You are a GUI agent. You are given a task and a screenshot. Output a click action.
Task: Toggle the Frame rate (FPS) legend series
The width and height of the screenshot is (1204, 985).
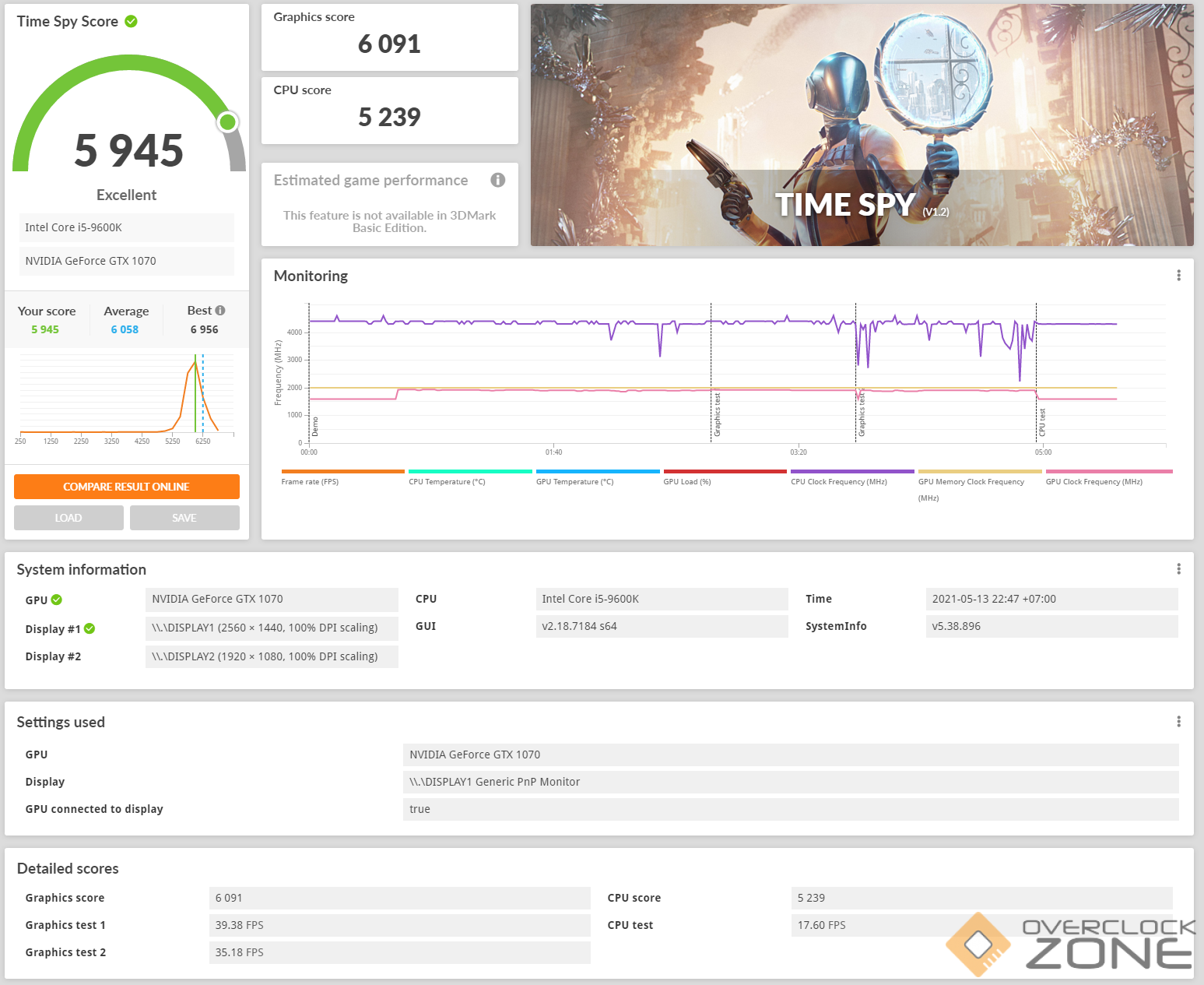[x=310, y=482]
